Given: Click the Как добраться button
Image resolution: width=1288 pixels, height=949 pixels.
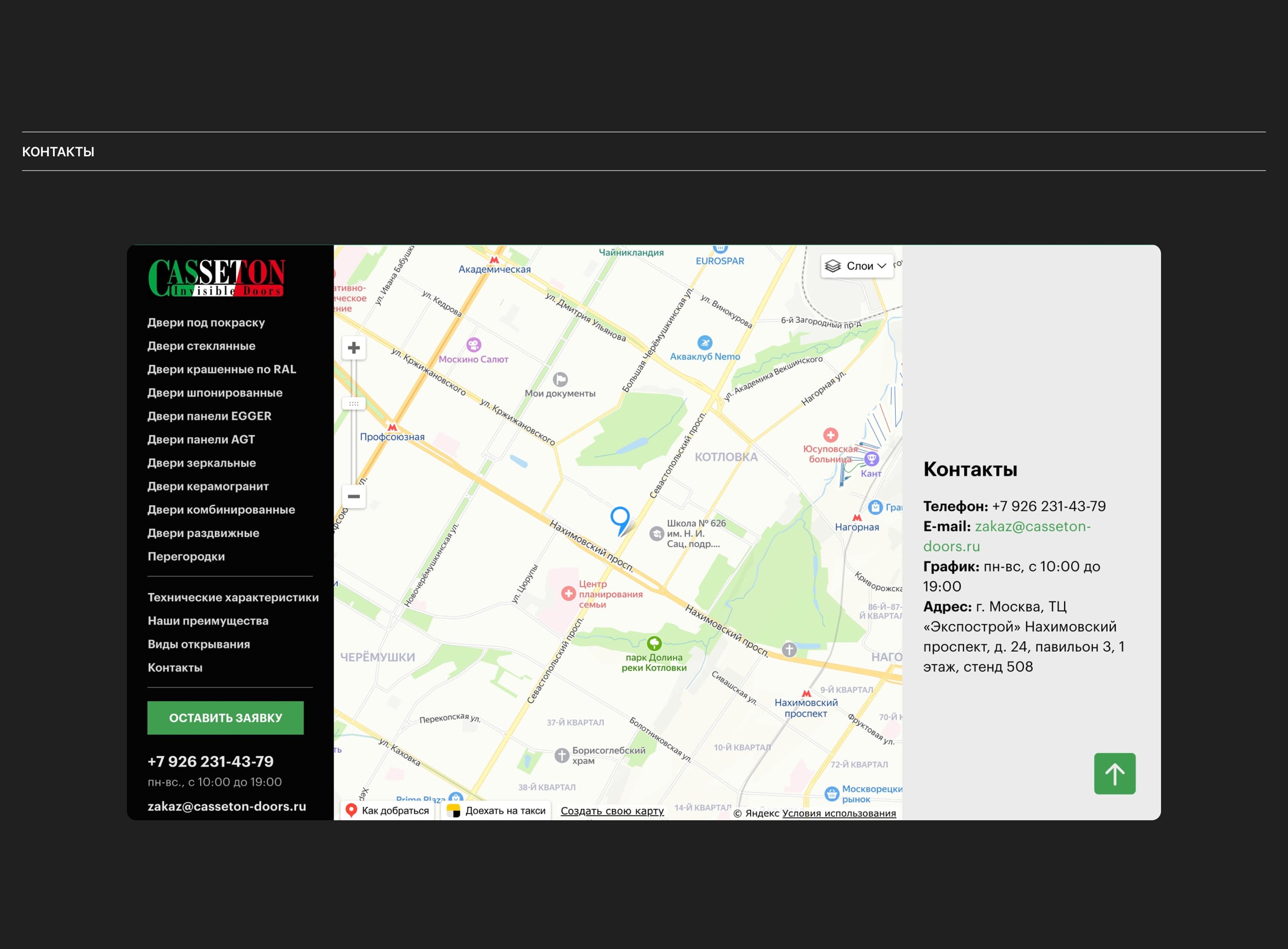Looking at the screenshot, I should 387,811.
